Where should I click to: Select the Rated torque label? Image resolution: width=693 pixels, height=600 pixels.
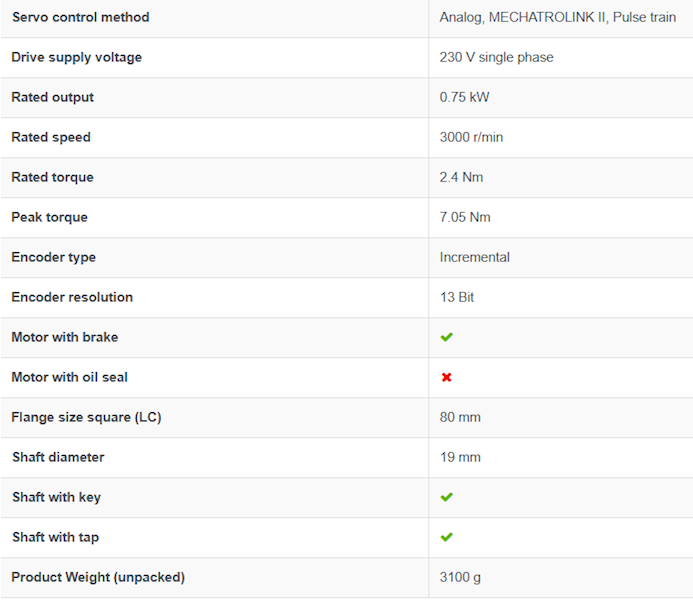(x=53, y=177)
